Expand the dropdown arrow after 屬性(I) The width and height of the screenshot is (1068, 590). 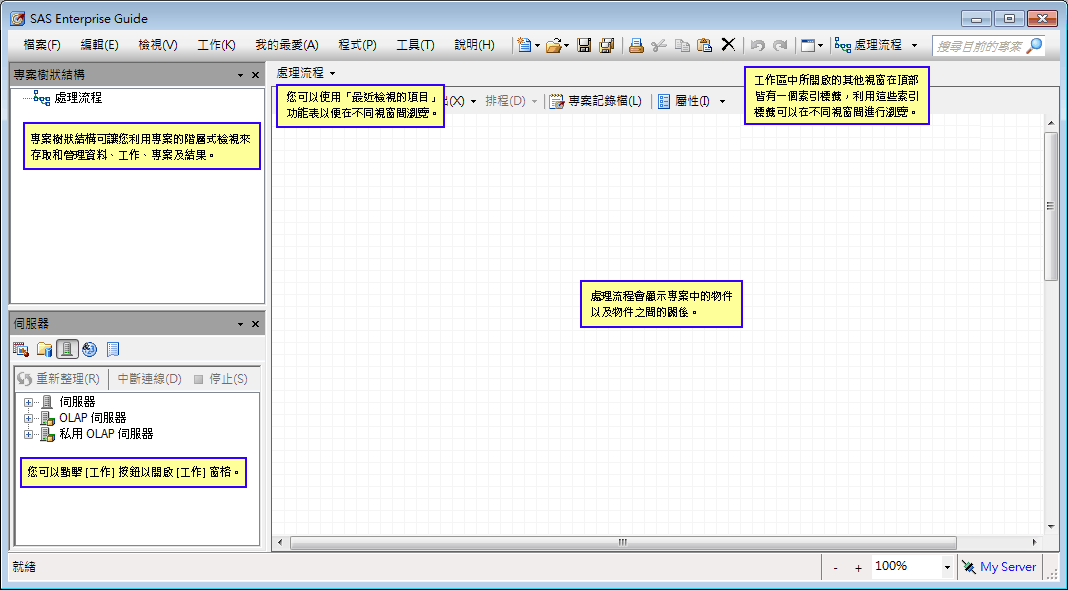point(722,102)
